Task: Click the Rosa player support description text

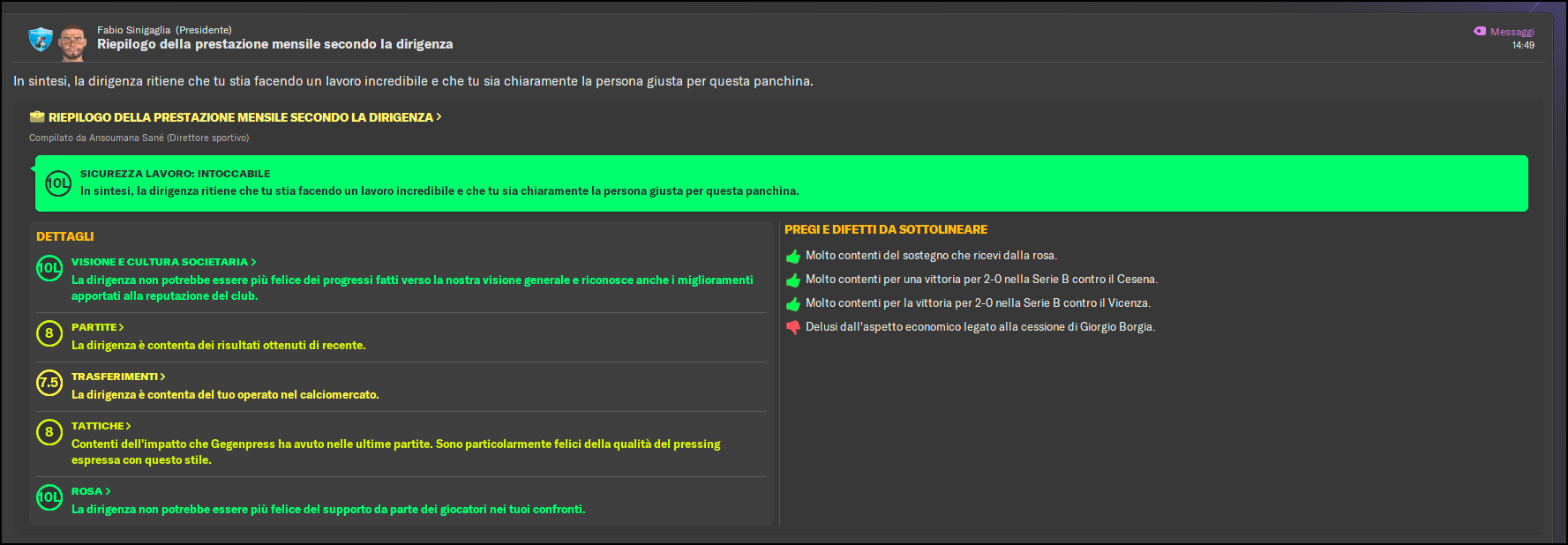Action: pyautogui.click(x=328, y=510)
